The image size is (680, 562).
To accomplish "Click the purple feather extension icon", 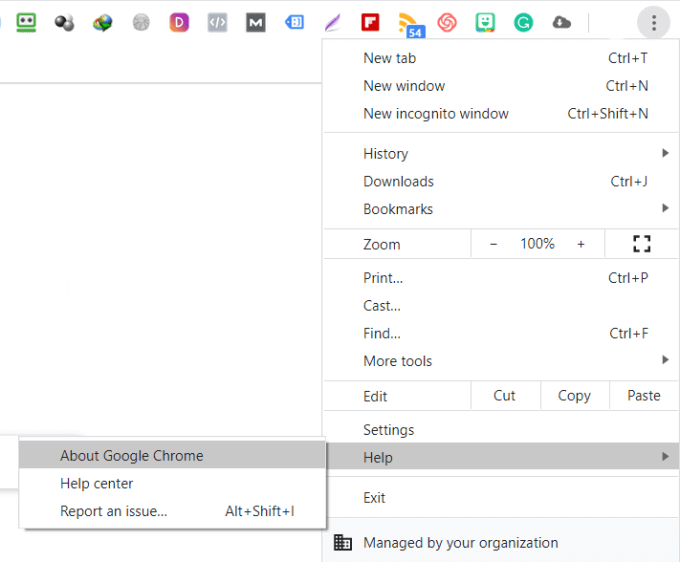I will 333,23.
